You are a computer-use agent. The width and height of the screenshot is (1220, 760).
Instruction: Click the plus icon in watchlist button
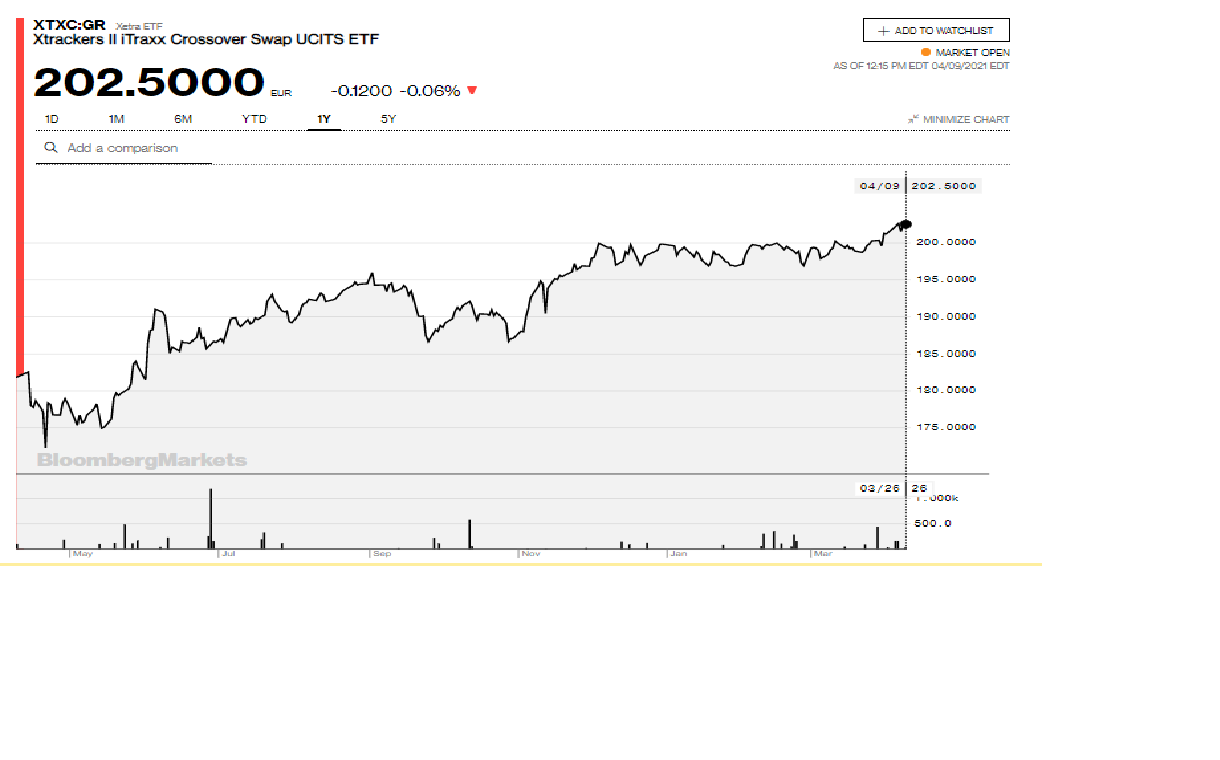(883, 31)
